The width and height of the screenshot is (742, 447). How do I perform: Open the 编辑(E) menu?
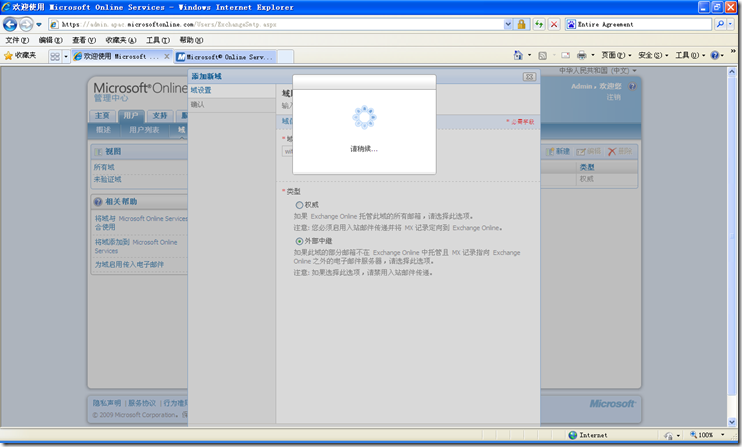pos(51,40)
